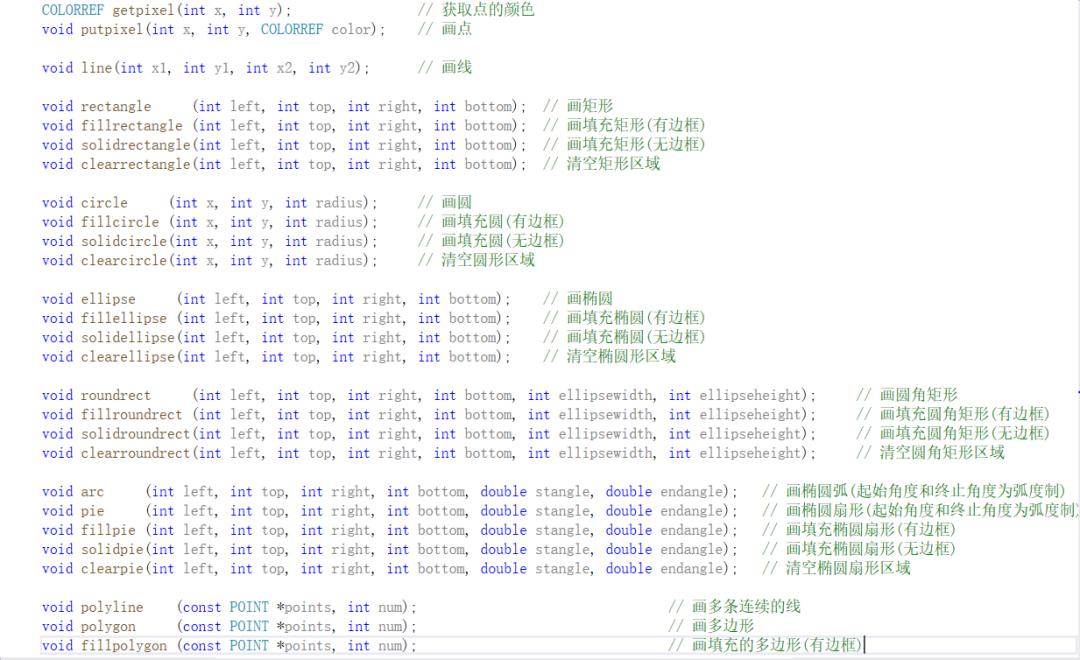
Task: Click the clearcircle function name
Action: 124,261
